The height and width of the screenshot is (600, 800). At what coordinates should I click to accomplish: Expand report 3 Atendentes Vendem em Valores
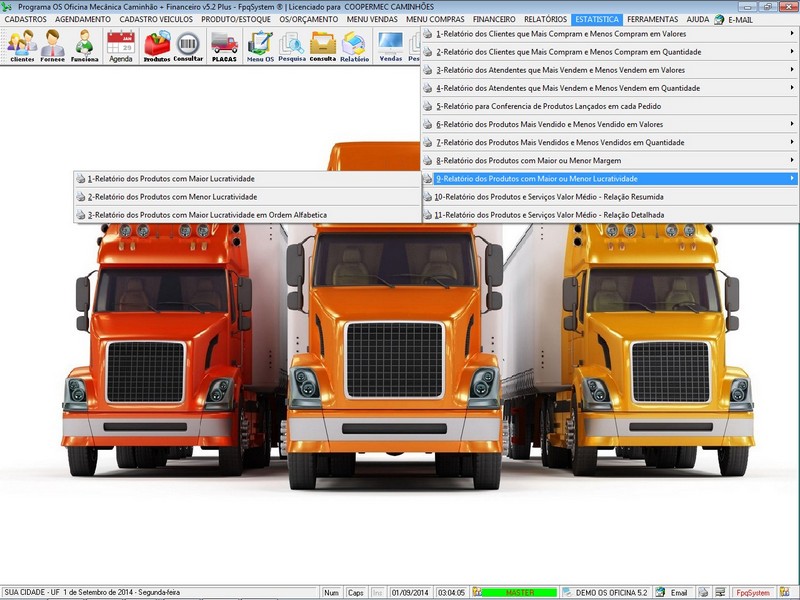tap(610, 70)
